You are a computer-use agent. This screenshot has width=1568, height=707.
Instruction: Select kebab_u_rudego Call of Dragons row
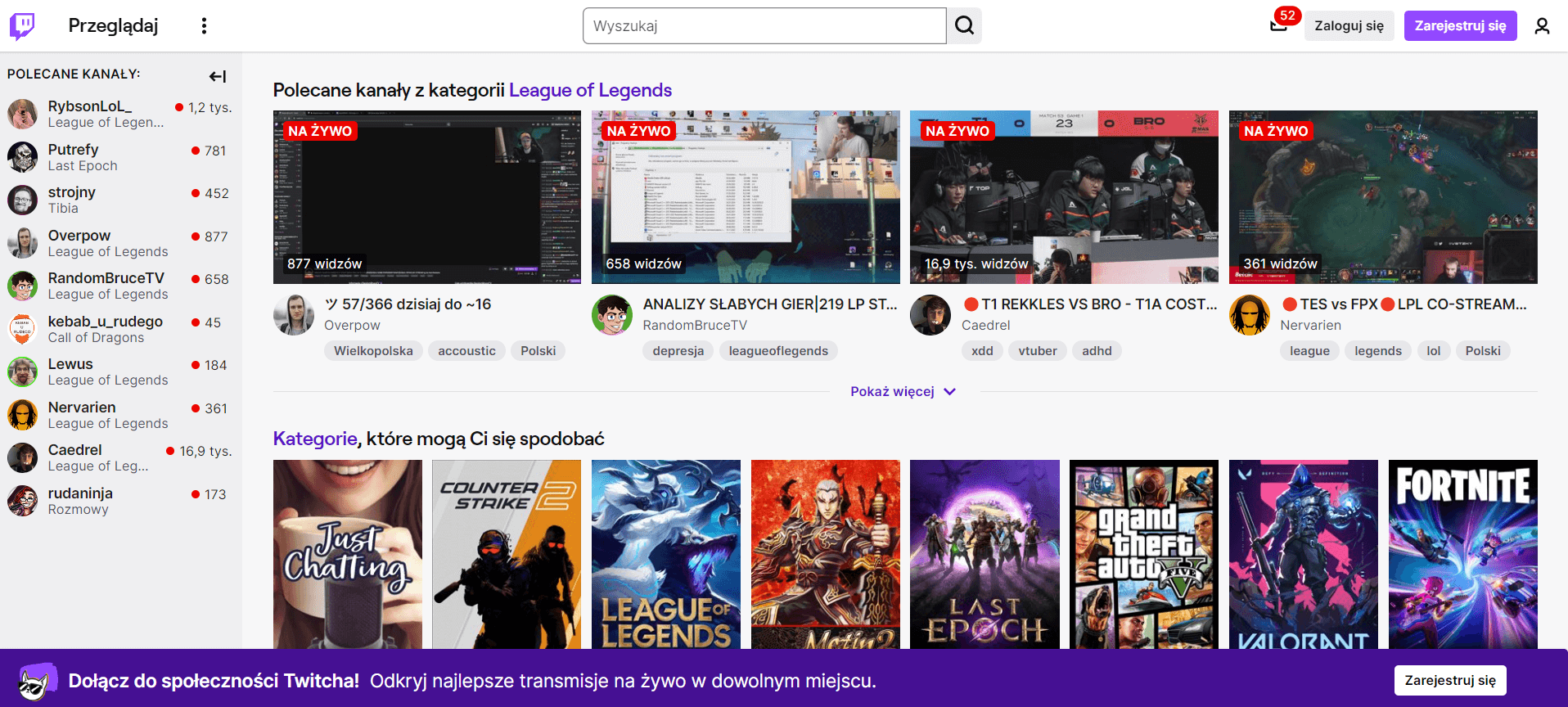coord(120,329)
